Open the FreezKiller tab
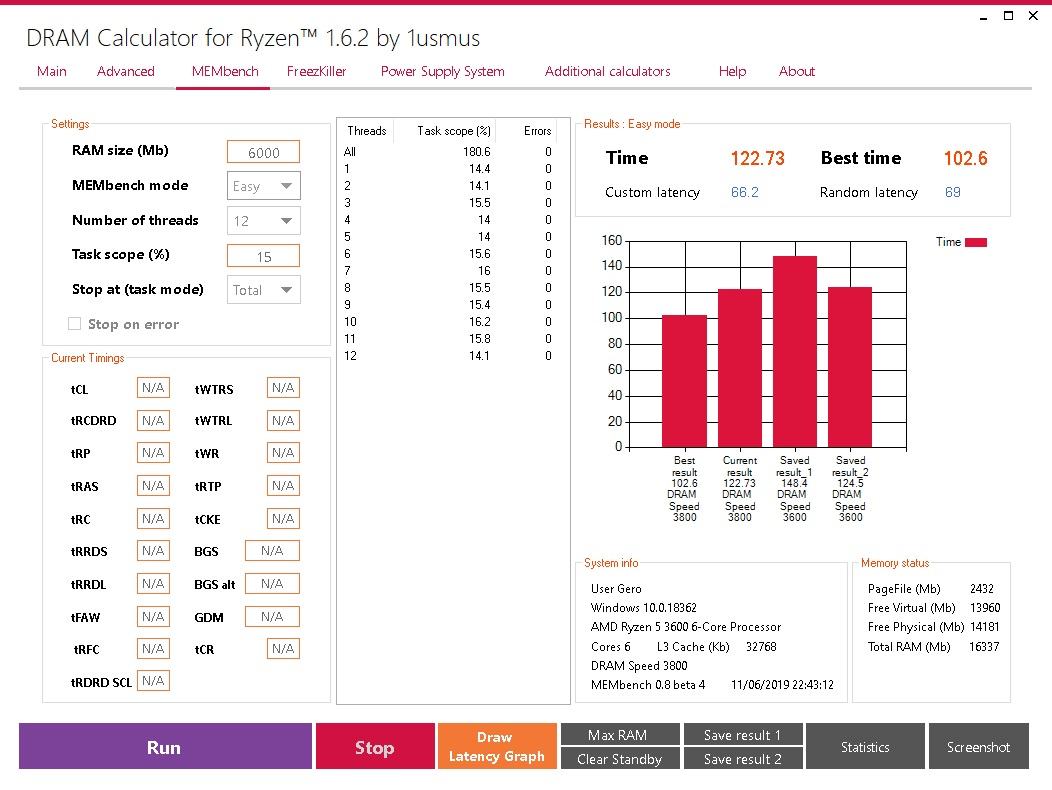 316,71
